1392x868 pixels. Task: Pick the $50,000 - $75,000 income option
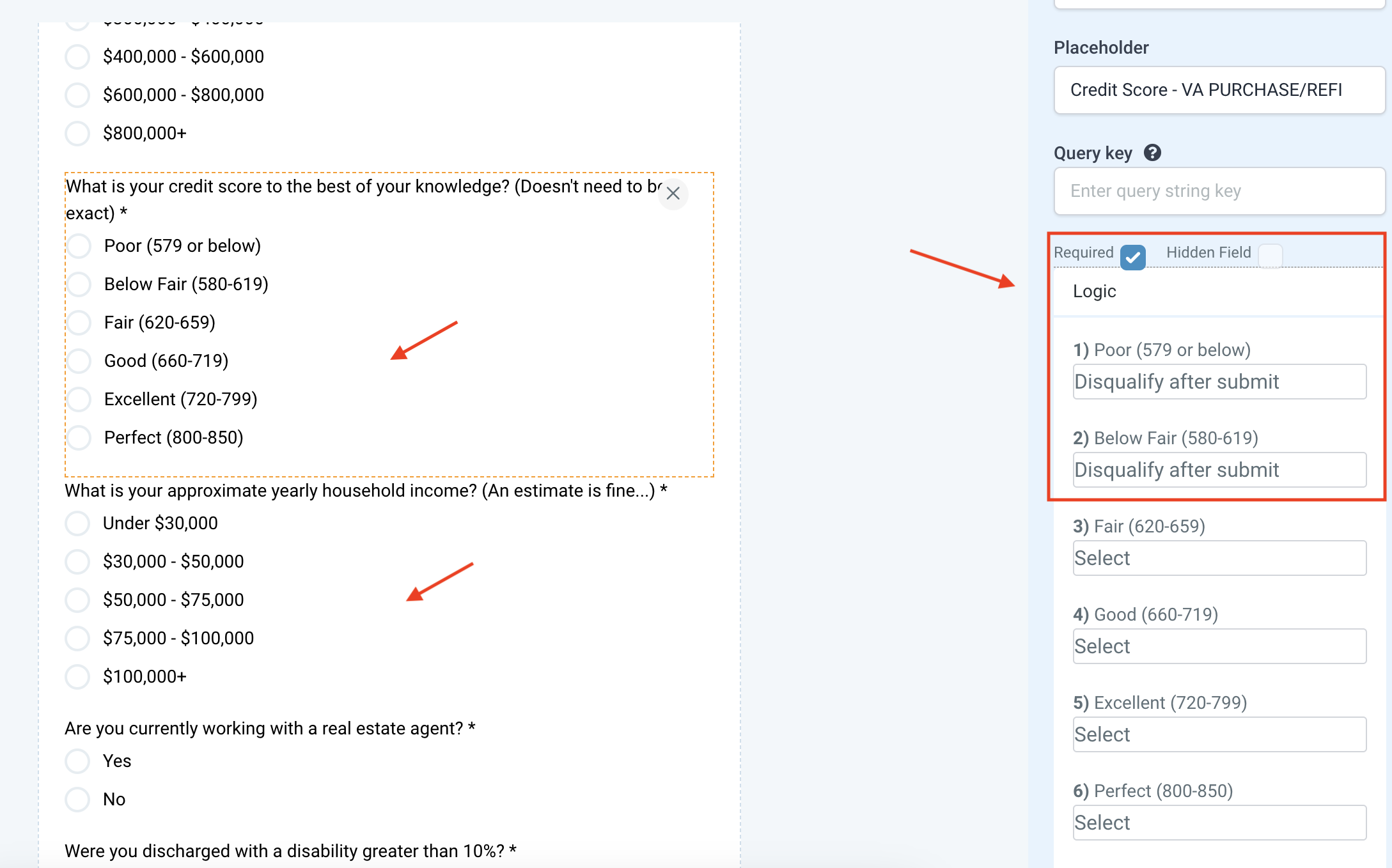[x=77, y=600]
